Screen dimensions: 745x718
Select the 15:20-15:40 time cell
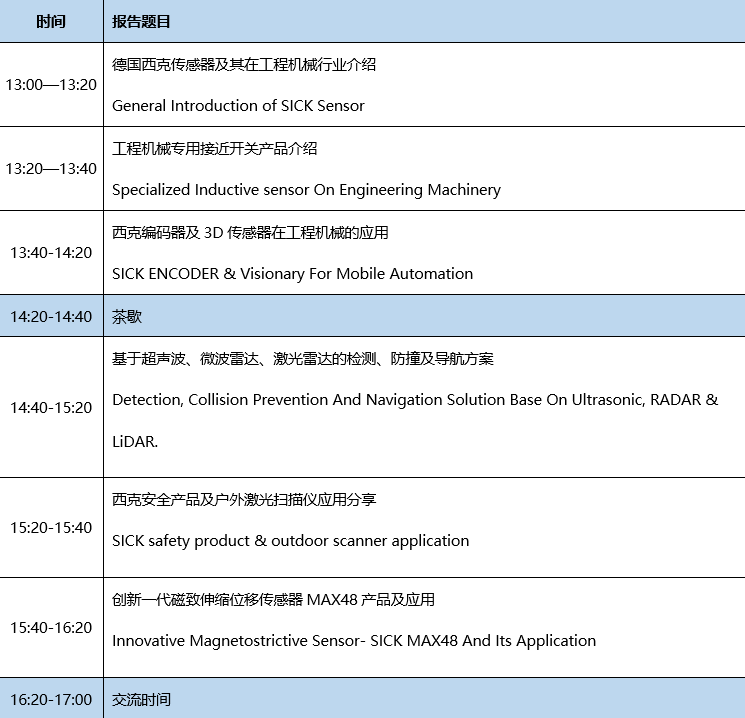pos(51,527)
